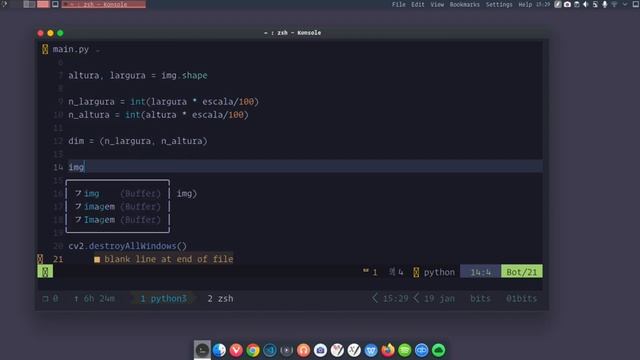Click the pen notes tray icon
Screen dimensions: 640x360
click(558, 4)
